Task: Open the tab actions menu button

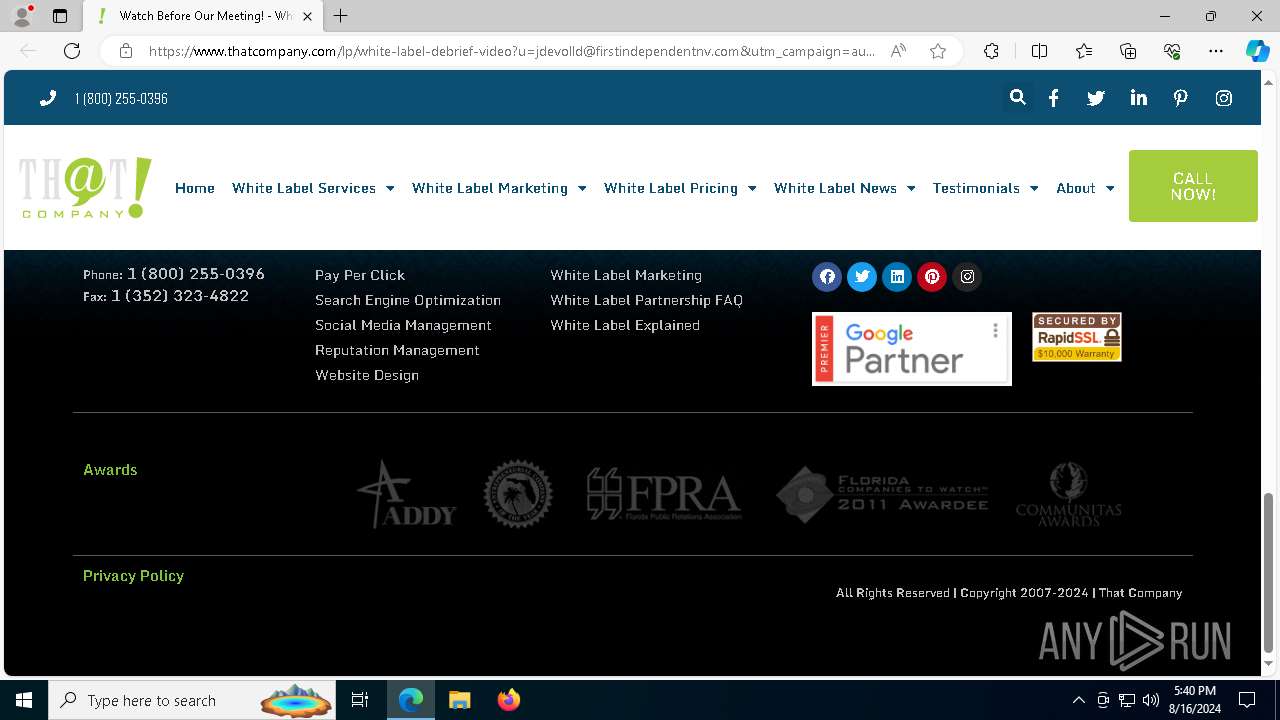Action: click(x=60, y=16)
